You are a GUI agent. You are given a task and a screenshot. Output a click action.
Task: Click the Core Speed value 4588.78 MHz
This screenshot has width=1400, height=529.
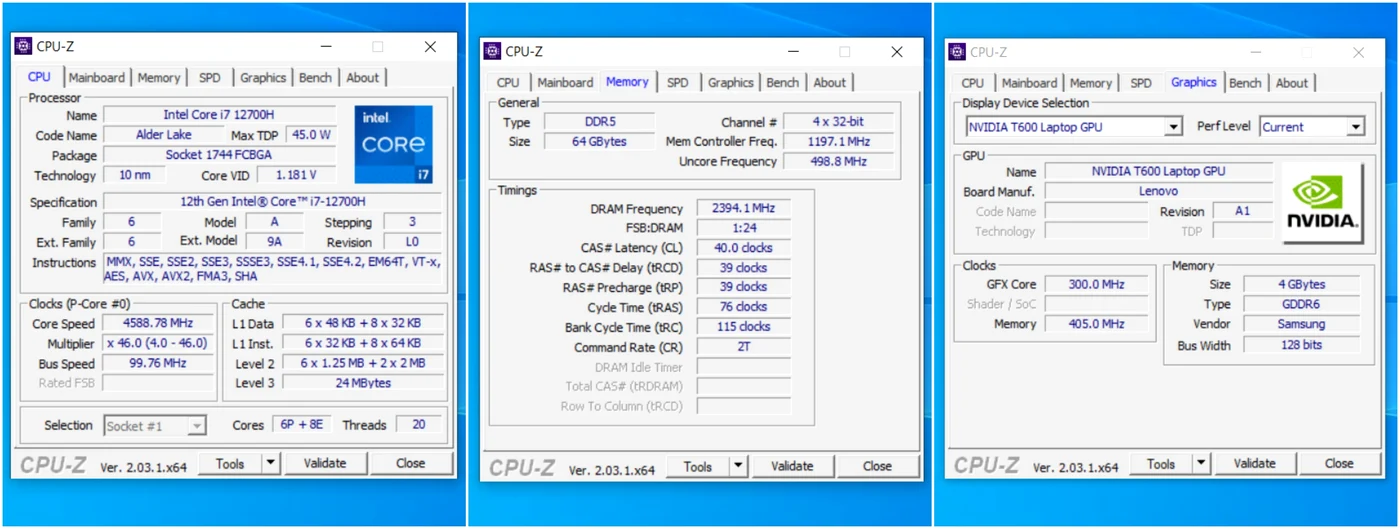[x=158, y=324]
